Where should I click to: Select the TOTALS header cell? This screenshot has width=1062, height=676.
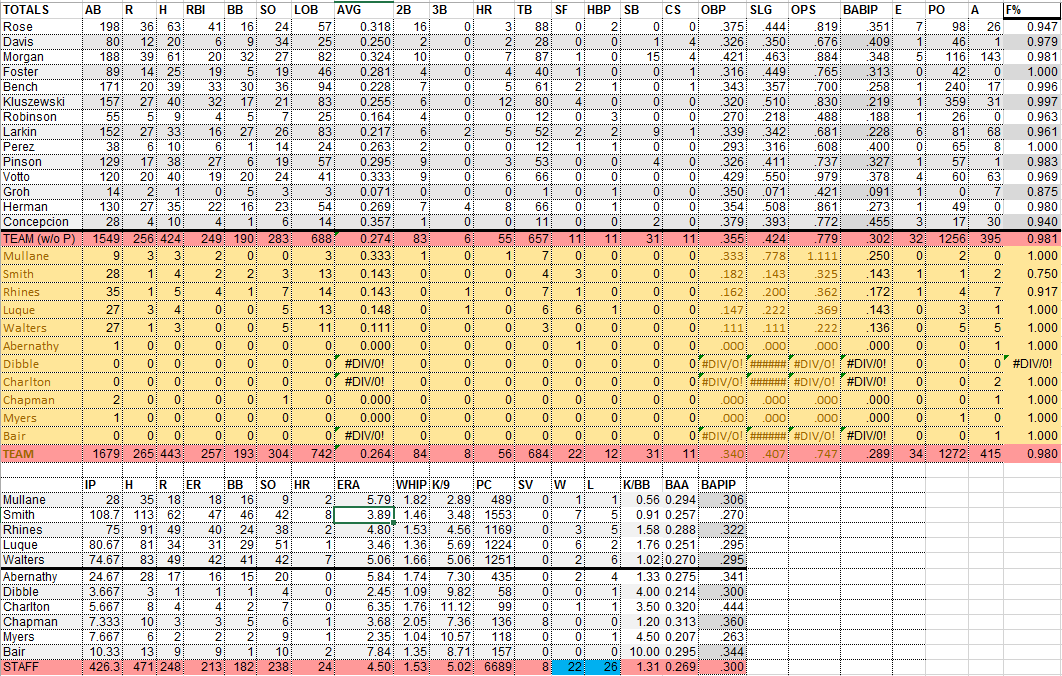click(41, 9)
